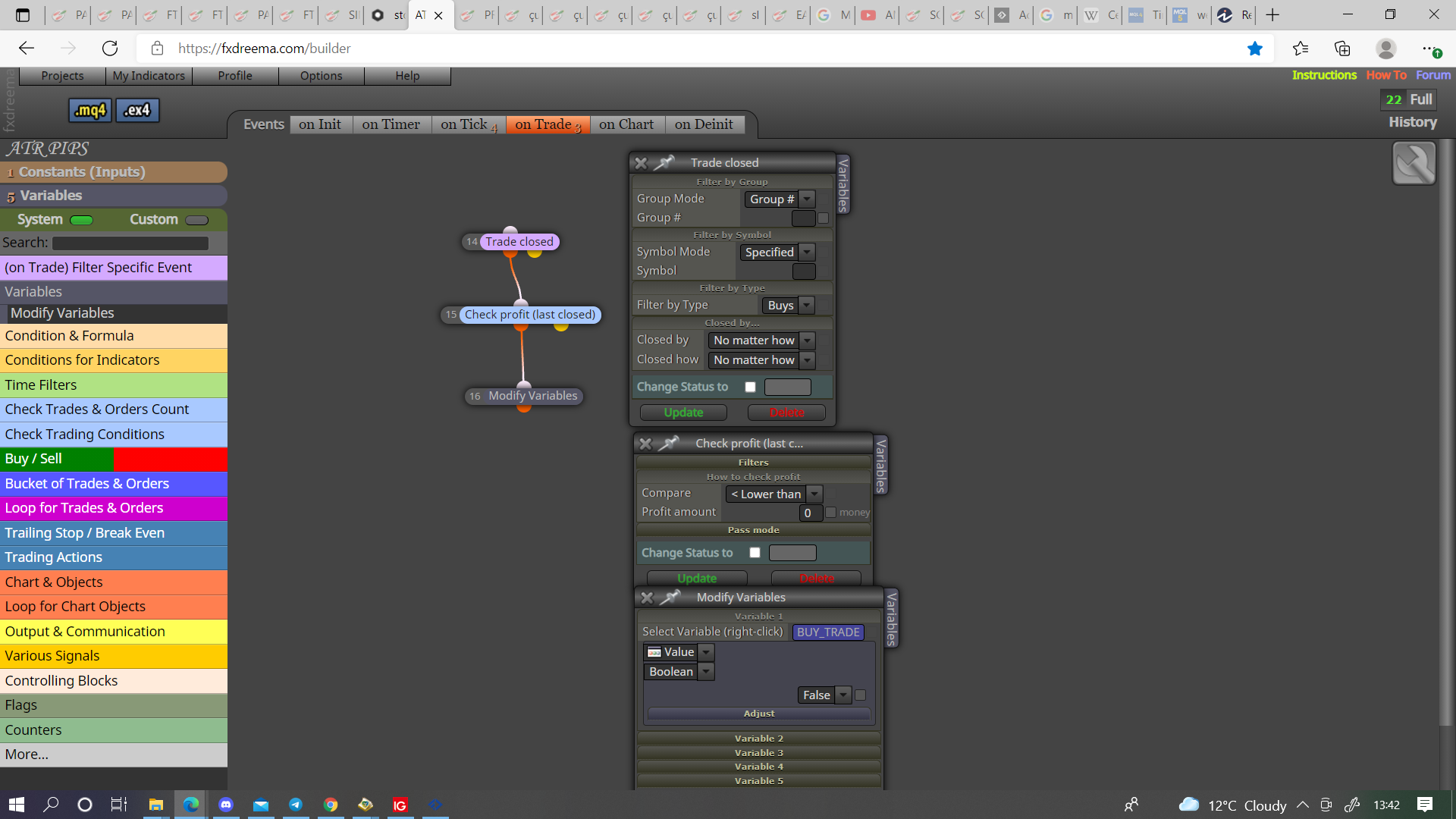Open the wrench tools icon at top right
The width and height of the screenshot is (1456, 819).
(x=1414, y=163)
